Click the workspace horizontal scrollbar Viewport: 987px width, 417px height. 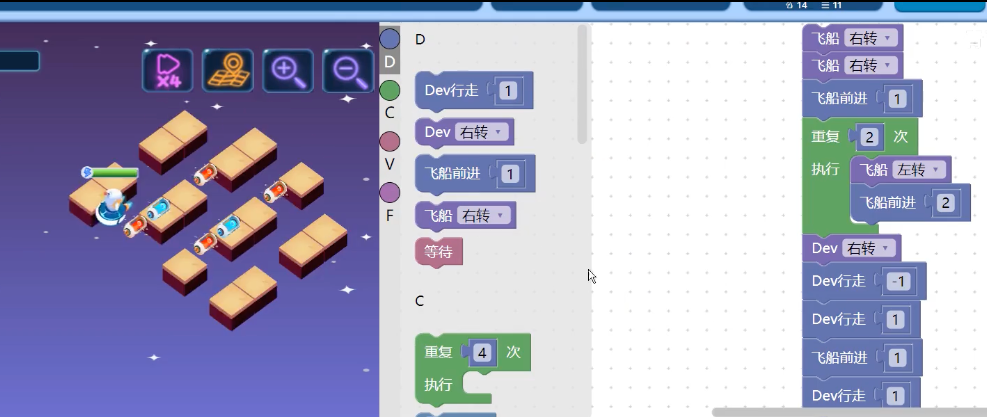(848, 411)
